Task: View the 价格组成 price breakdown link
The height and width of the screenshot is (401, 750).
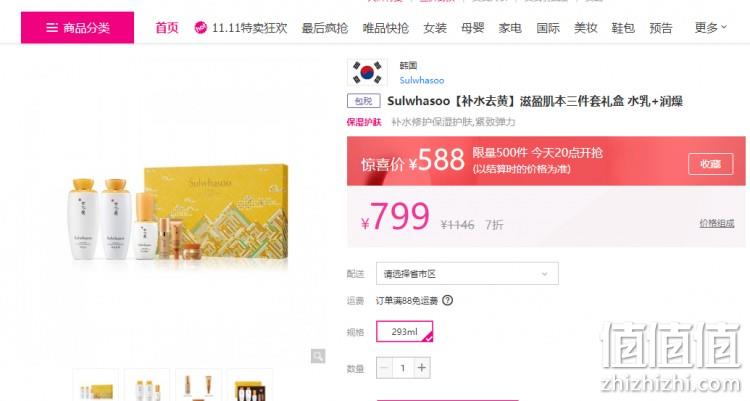Action: pyautogui.click(x=717, y=223)
